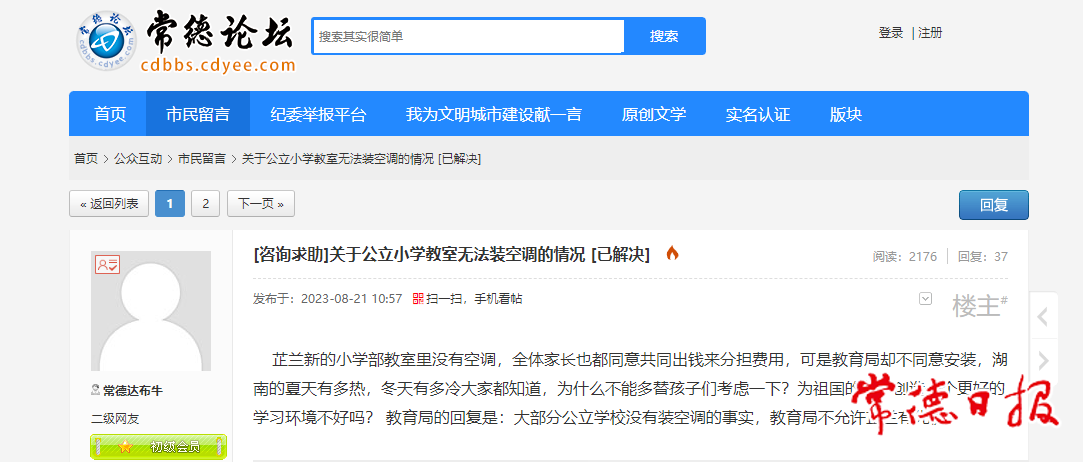Click the 返回列表 back-to-list button
Screen dimensions: 1083x462
109,204
